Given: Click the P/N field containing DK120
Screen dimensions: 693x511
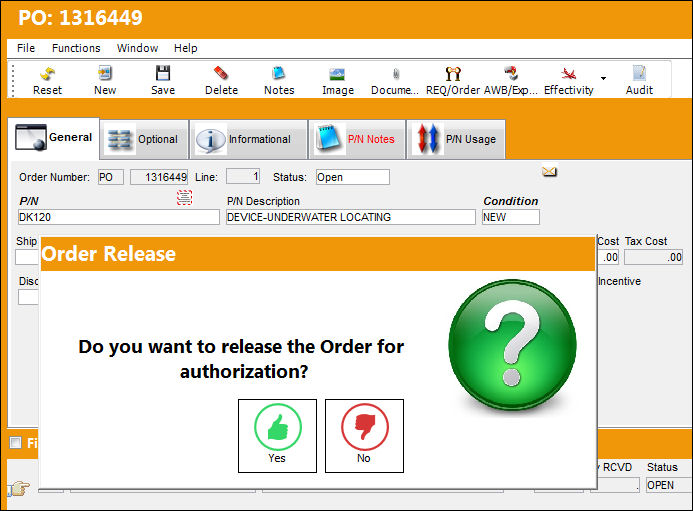Looking at the screenshot, I should (118, 217).
